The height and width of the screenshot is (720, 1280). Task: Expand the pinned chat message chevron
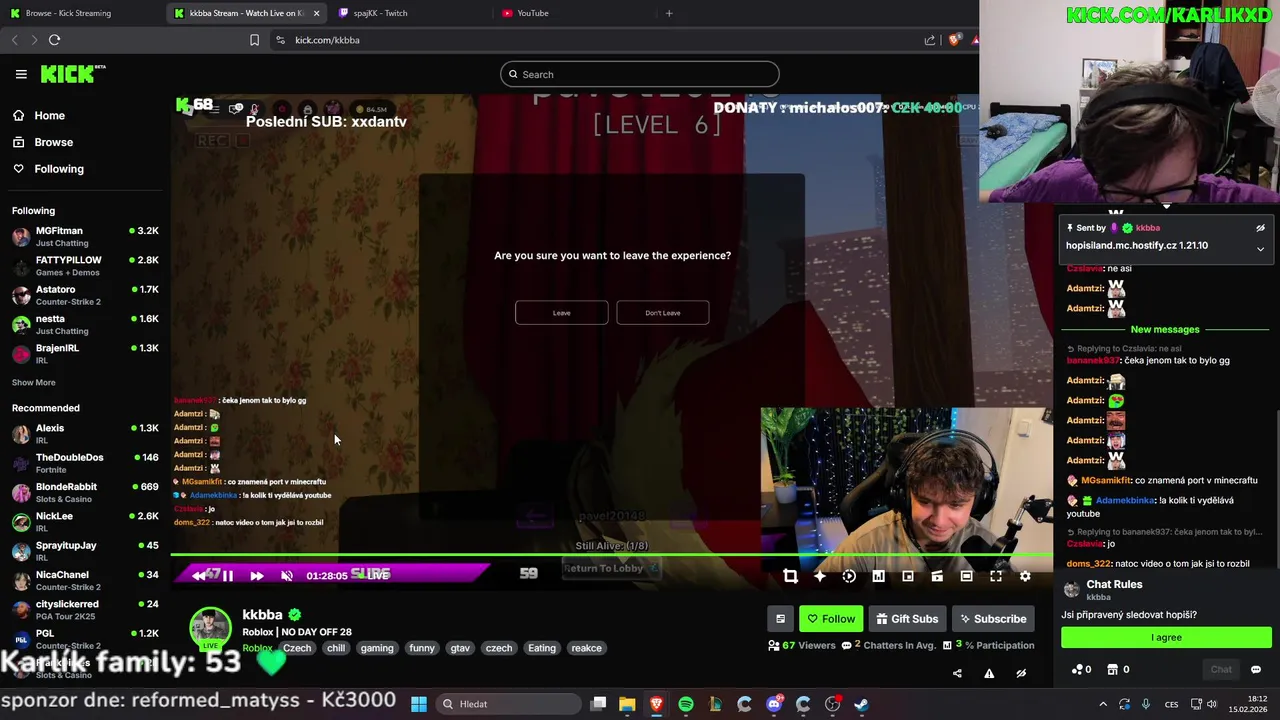1260,248
